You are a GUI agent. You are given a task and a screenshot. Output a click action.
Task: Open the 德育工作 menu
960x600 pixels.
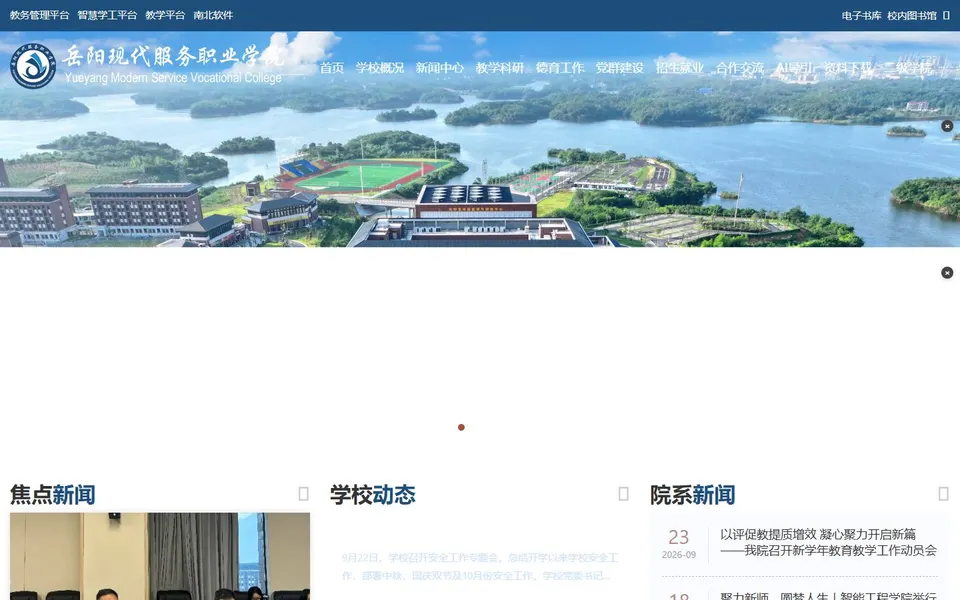560,68
